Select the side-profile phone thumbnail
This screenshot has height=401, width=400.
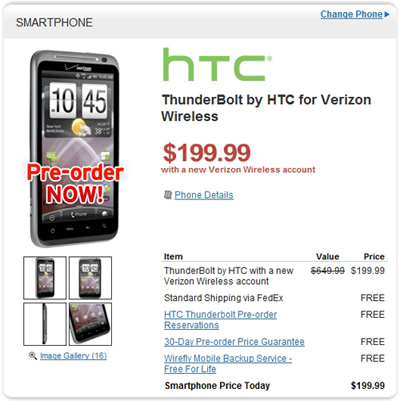45,324
